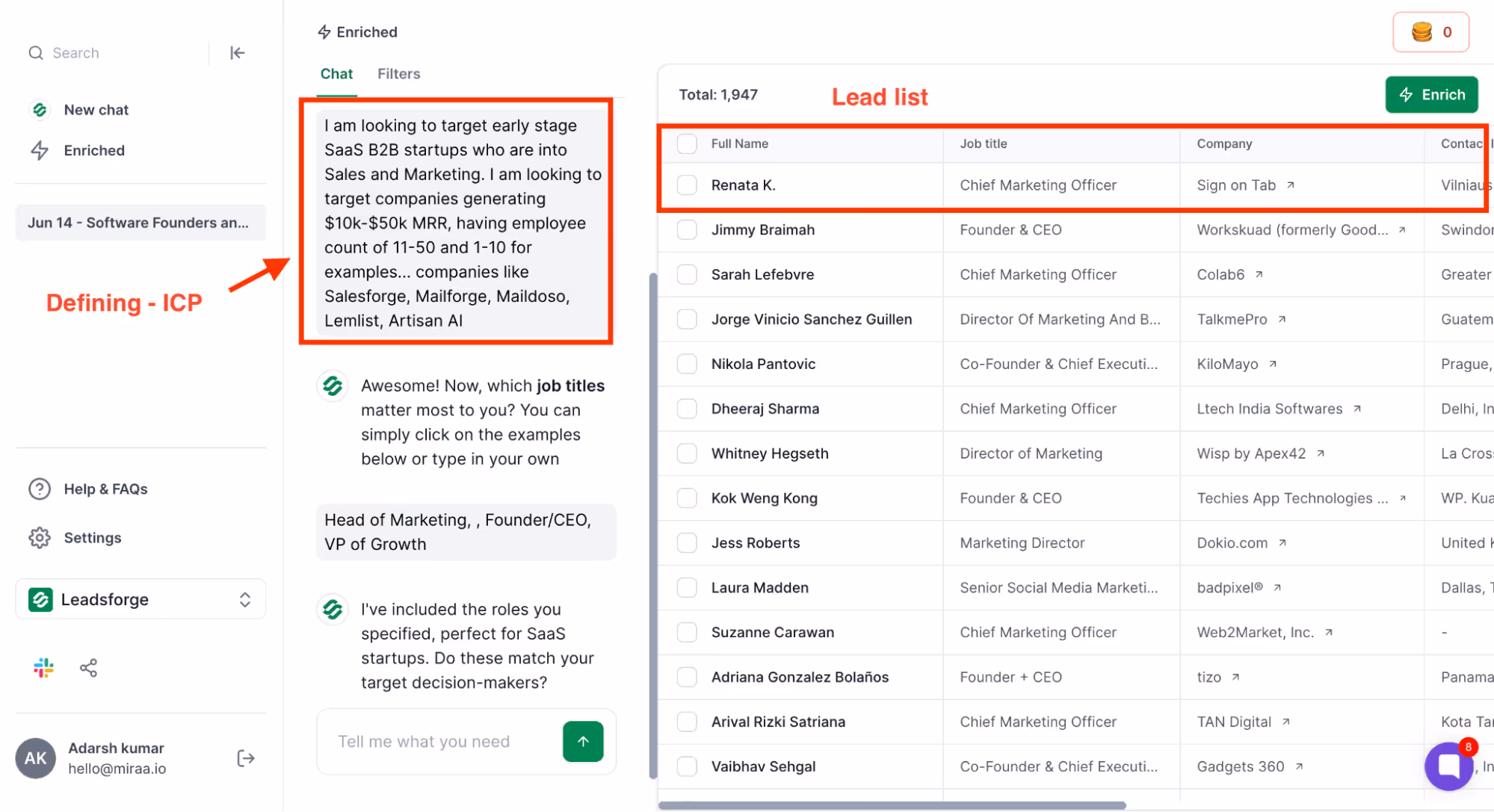
Task: Open Help & FAQs question mark icon
Action: (40, 489)
